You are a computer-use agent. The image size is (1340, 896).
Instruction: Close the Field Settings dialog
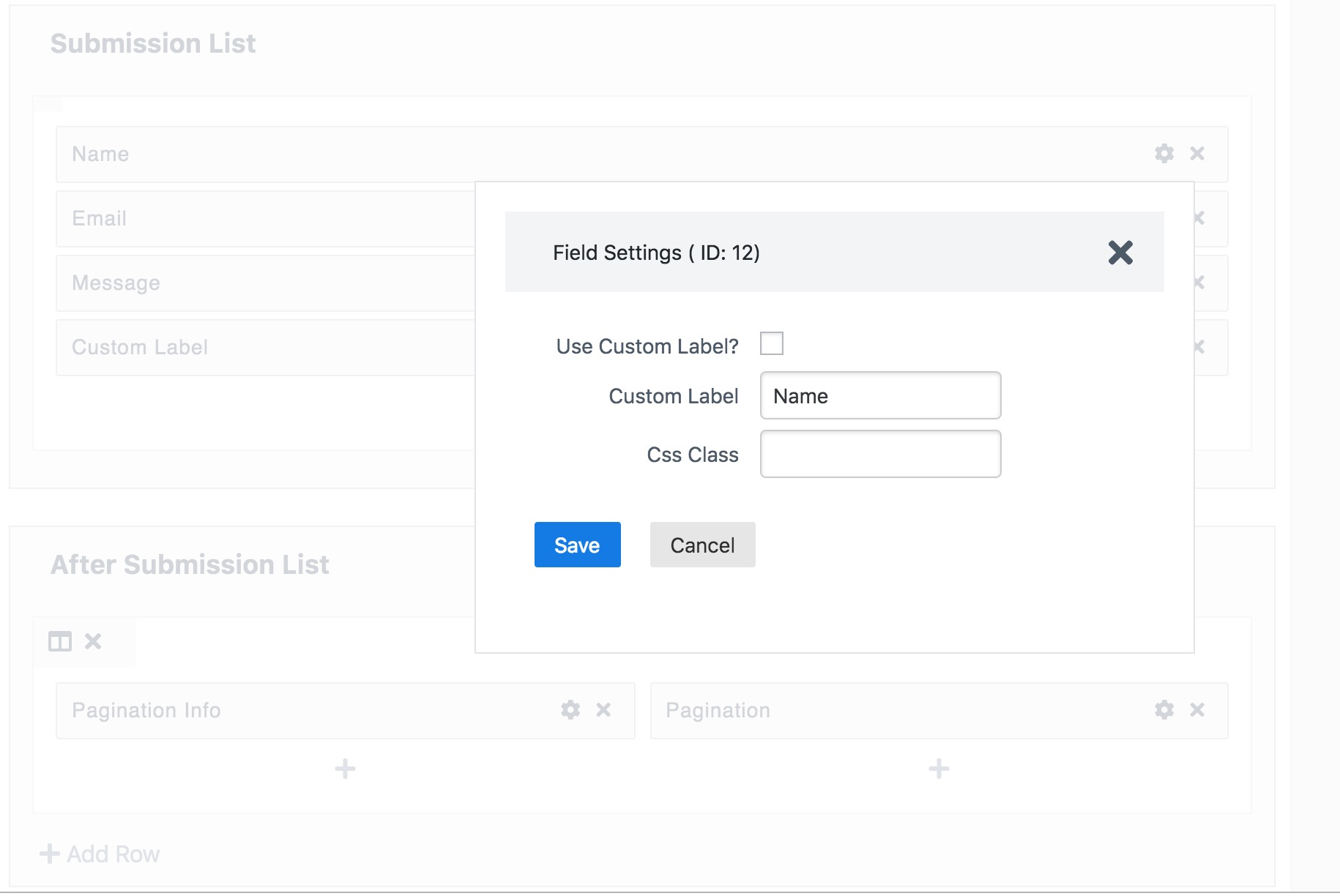(1120, 253)
